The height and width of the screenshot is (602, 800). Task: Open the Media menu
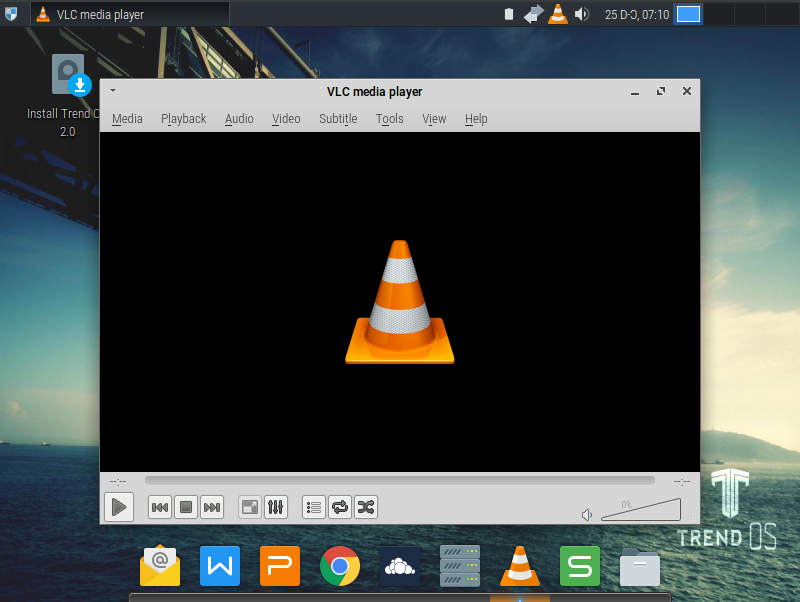(x=127, y=118)
